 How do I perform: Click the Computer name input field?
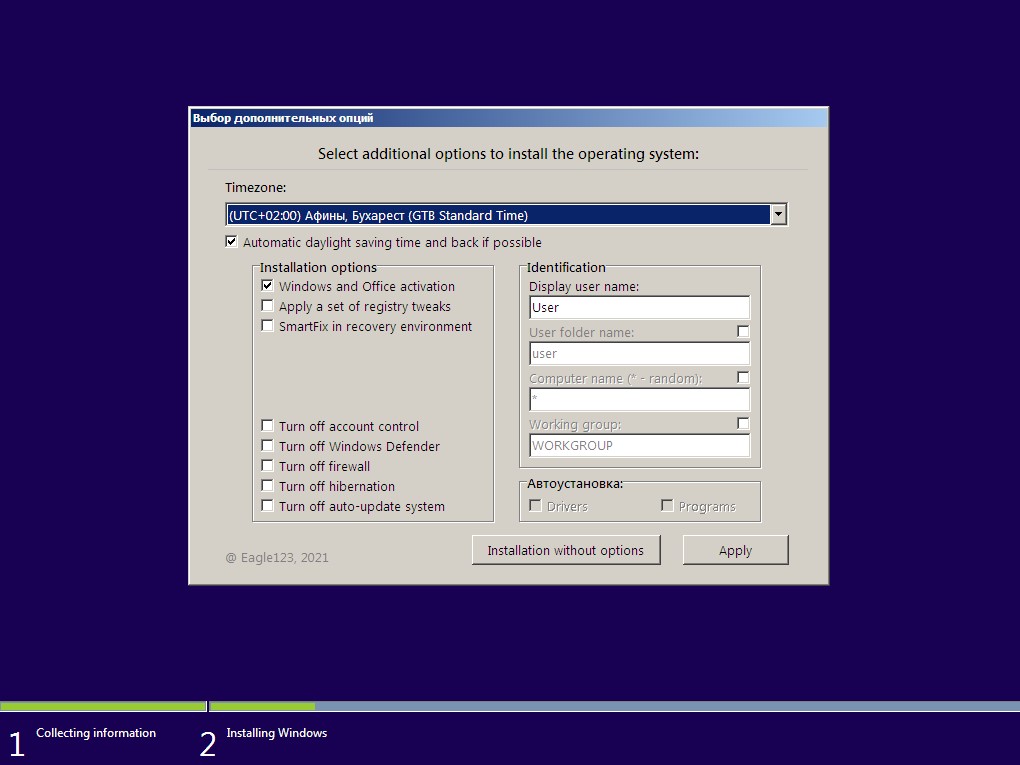pos(639,399)
